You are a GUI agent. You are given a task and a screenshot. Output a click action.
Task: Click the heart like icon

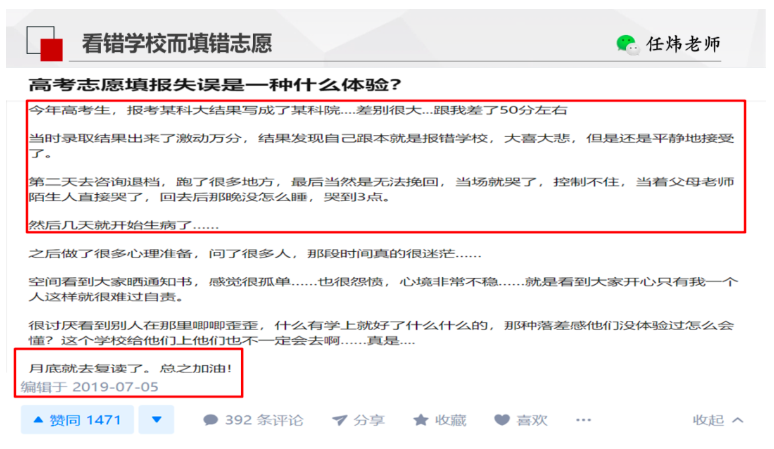click(502, 420)
